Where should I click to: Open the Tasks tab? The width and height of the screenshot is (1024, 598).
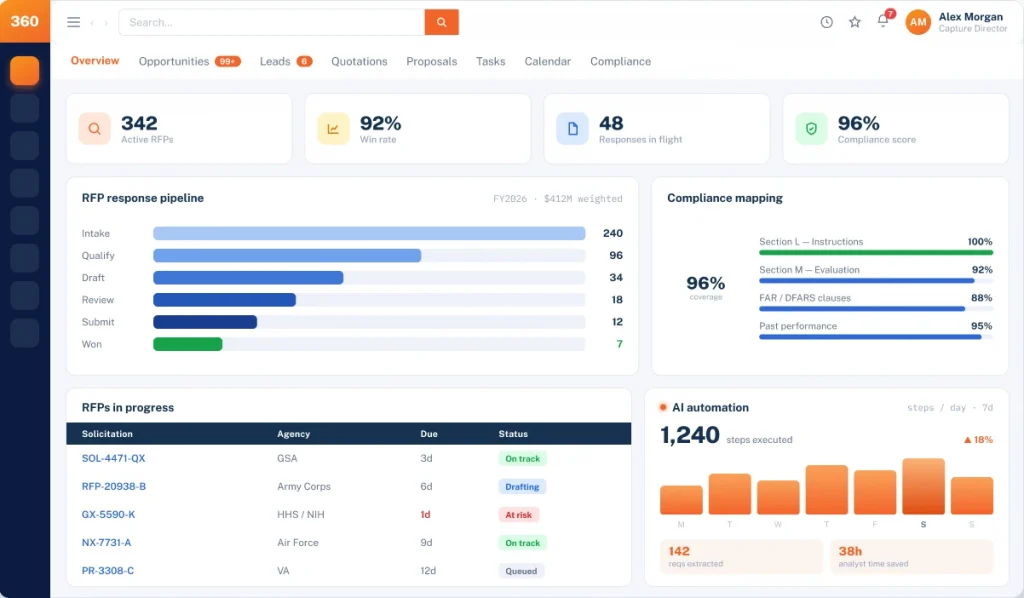coord(490,61)
